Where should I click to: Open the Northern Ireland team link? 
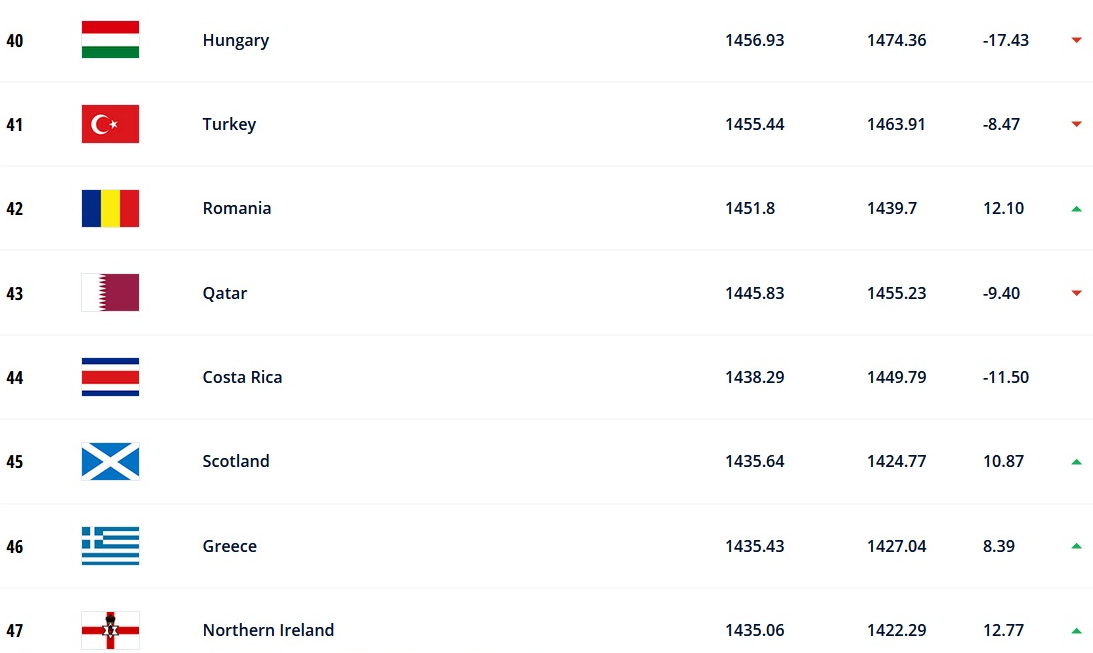point(268,630)
